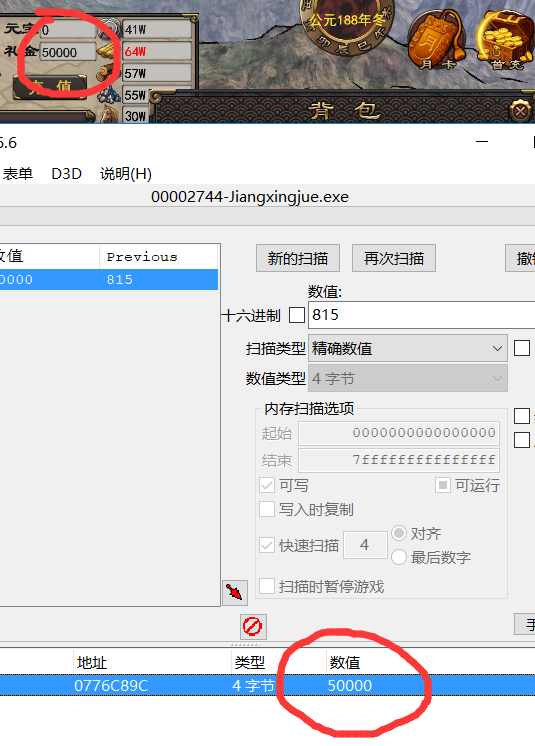
Task: Open the first recharge treasure chest icon
Action: pos(506,40)
